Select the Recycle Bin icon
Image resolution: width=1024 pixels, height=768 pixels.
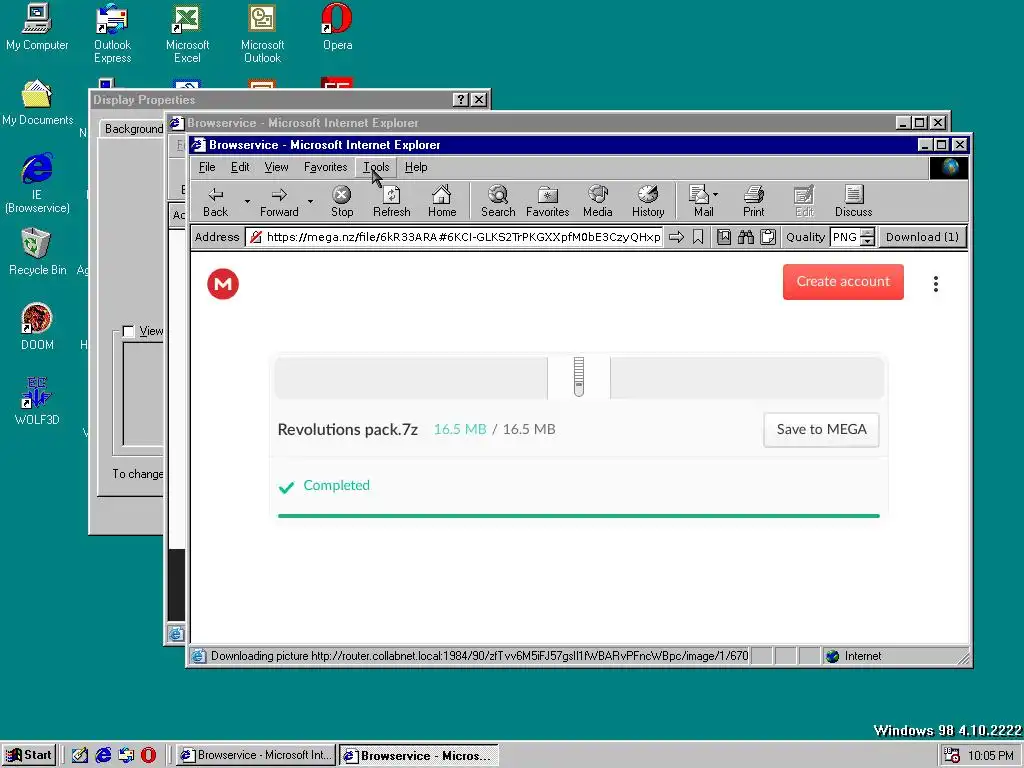pyautogui.click(x=37, y=252)
